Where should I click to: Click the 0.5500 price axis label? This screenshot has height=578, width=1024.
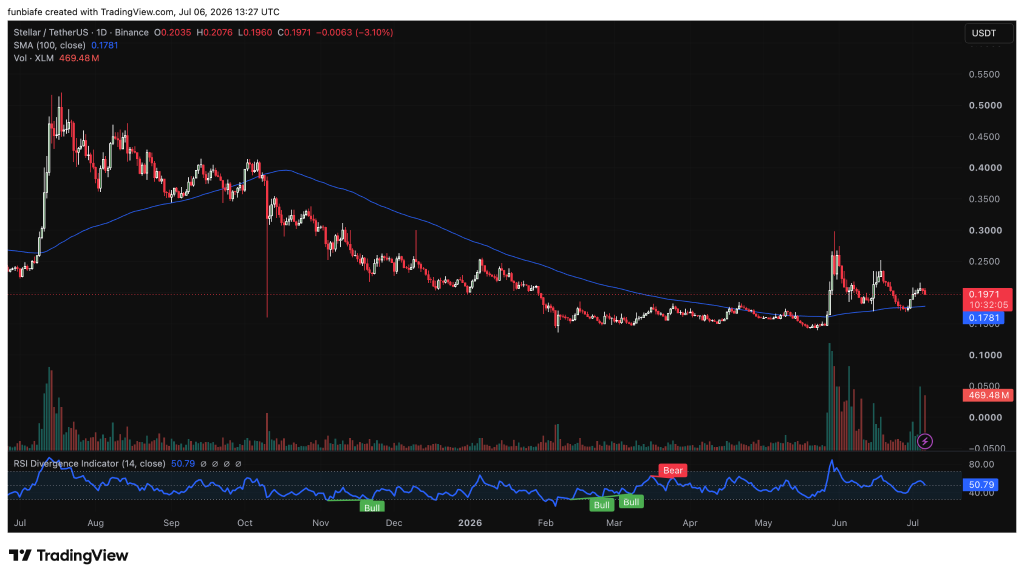(984, 74)
